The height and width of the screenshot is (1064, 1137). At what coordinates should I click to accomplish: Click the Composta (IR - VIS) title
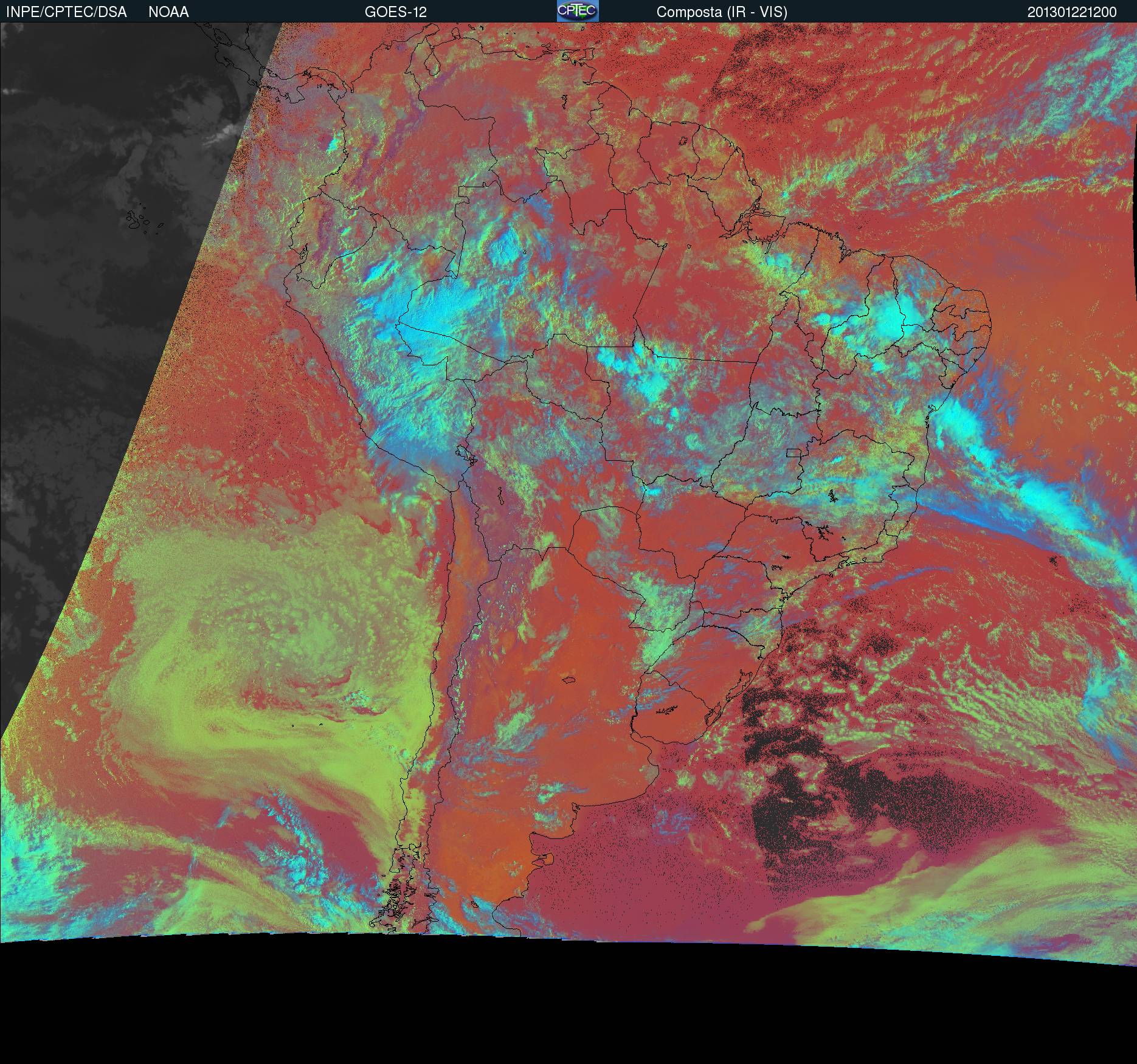point(722,12)
